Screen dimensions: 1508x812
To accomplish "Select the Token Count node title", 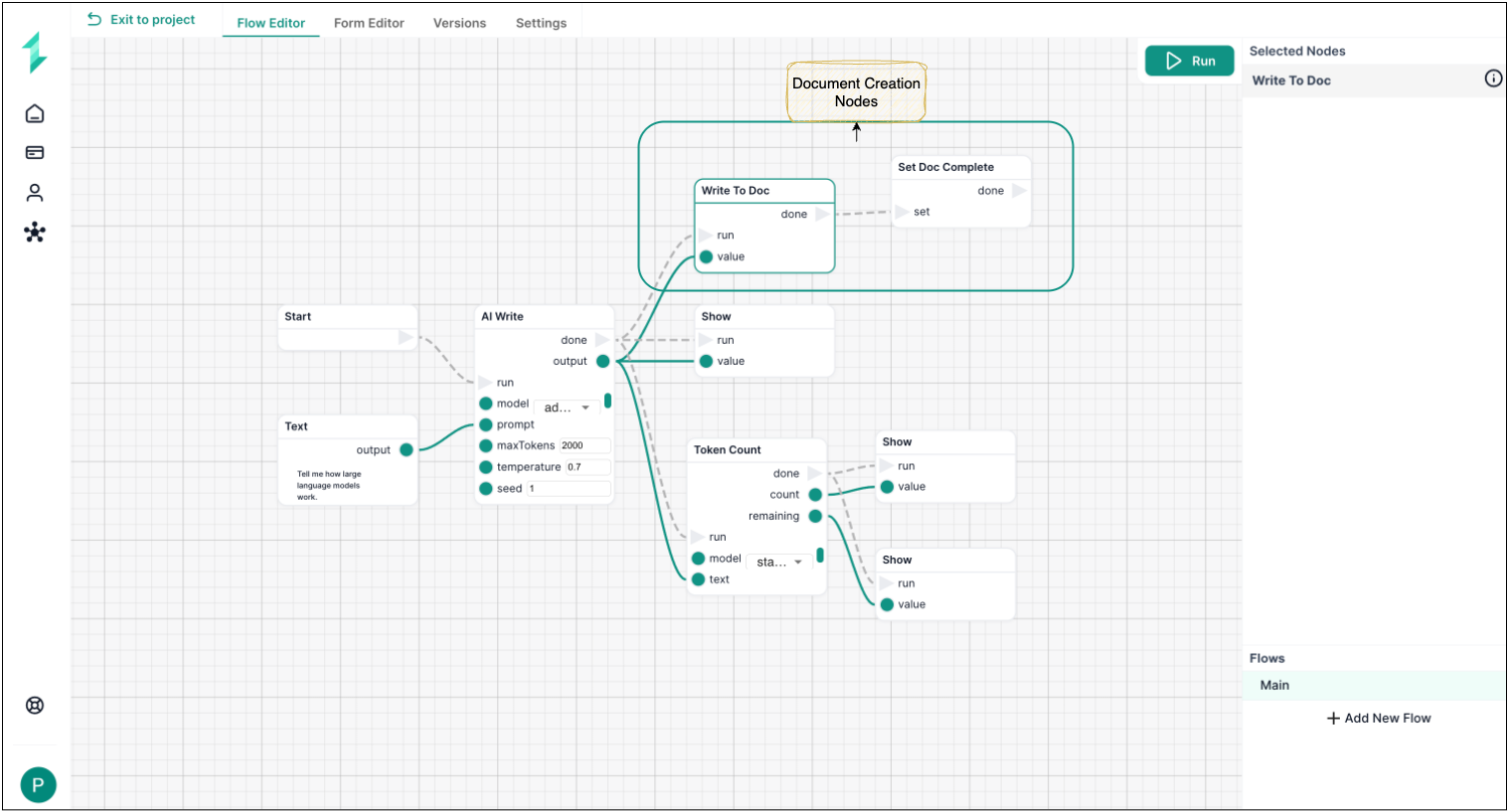I will (727, 449).
